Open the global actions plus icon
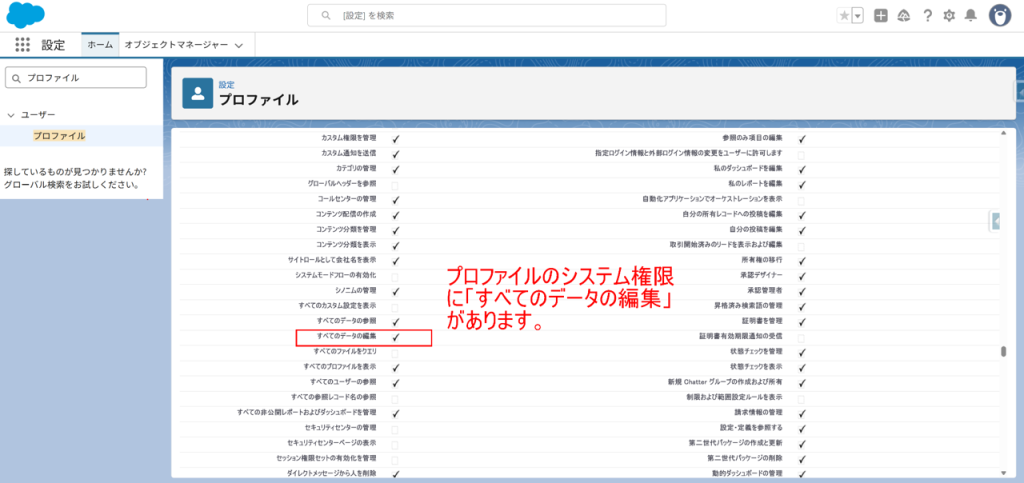This screenshot has width=1024, height=483. (881, 16)
